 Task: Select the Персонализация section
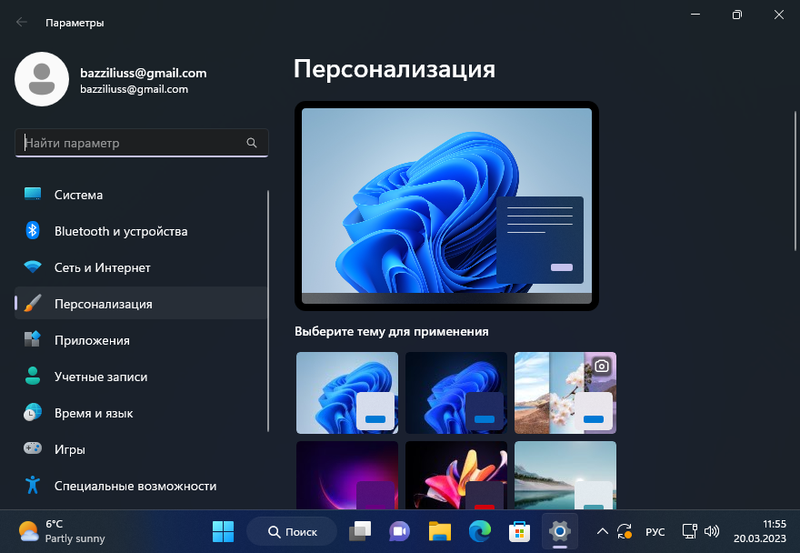point(141,304)
